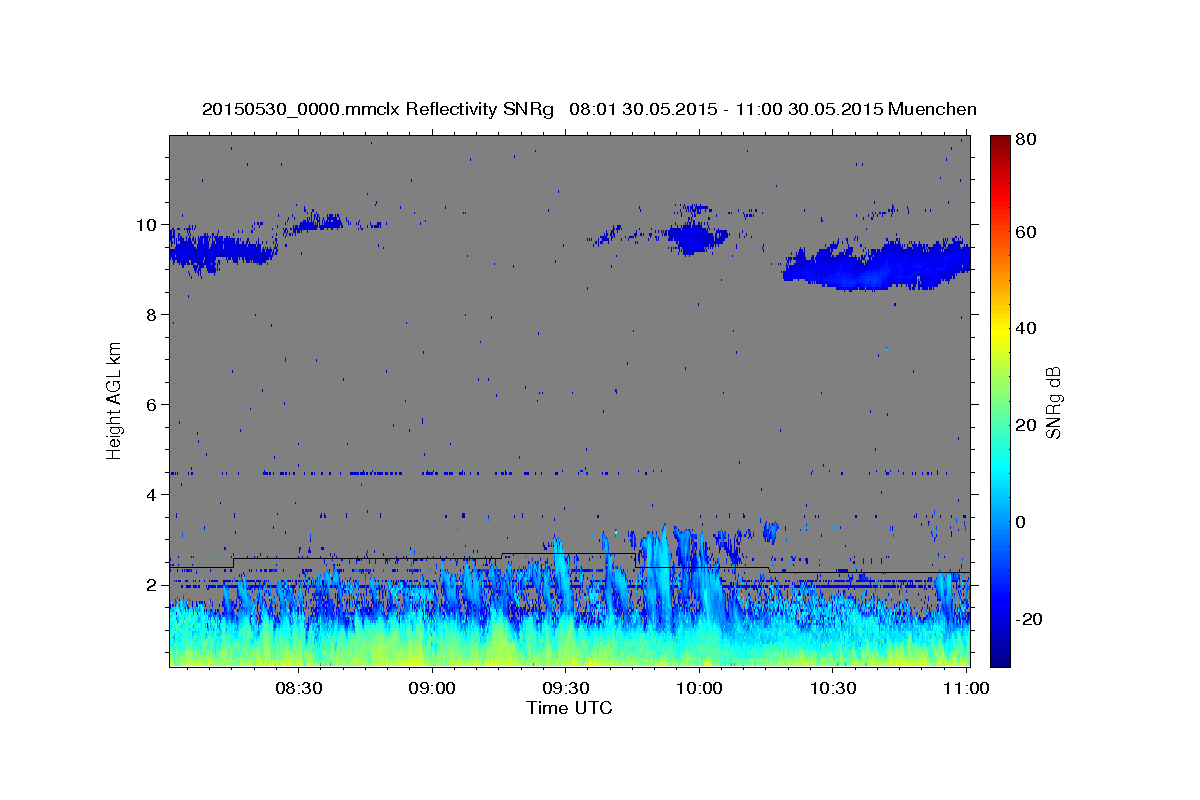The image size is (1200, 800).
Task: Click the colorbar value label 60
Action: (x=1027, y=232)
